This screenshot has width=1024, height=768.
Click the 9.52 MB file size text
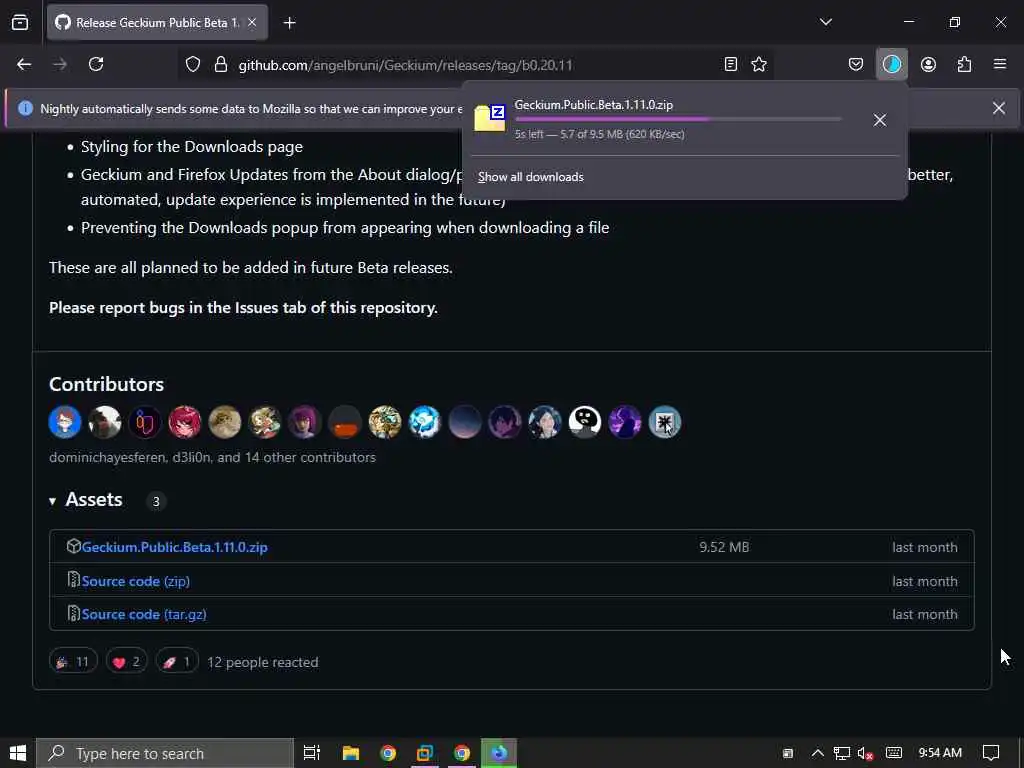coord(724,547)
